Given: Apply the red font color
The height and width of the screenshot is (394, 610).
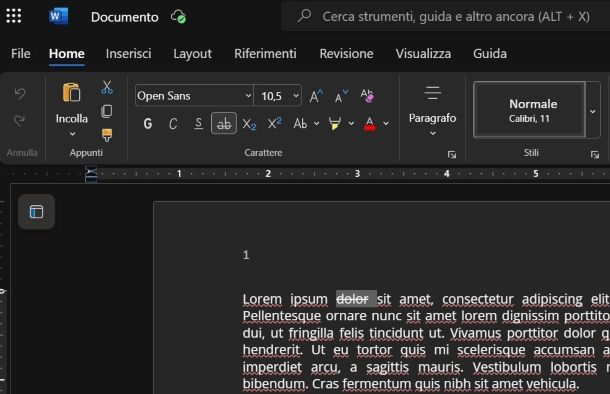Looking at the screenshot, I should [370, 124].
